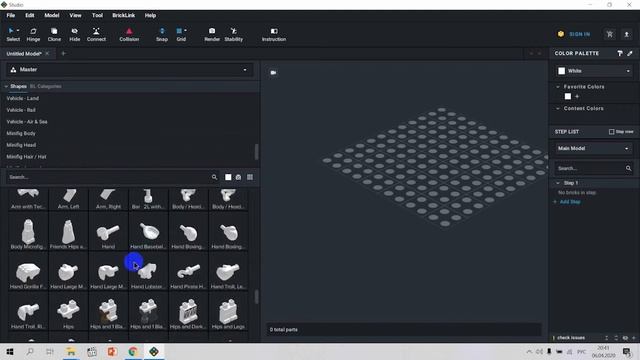The width and height of the screenshot is (640, 360).
Task: Collapse the Favorite Colors section
Action: (x=558, y=87)
